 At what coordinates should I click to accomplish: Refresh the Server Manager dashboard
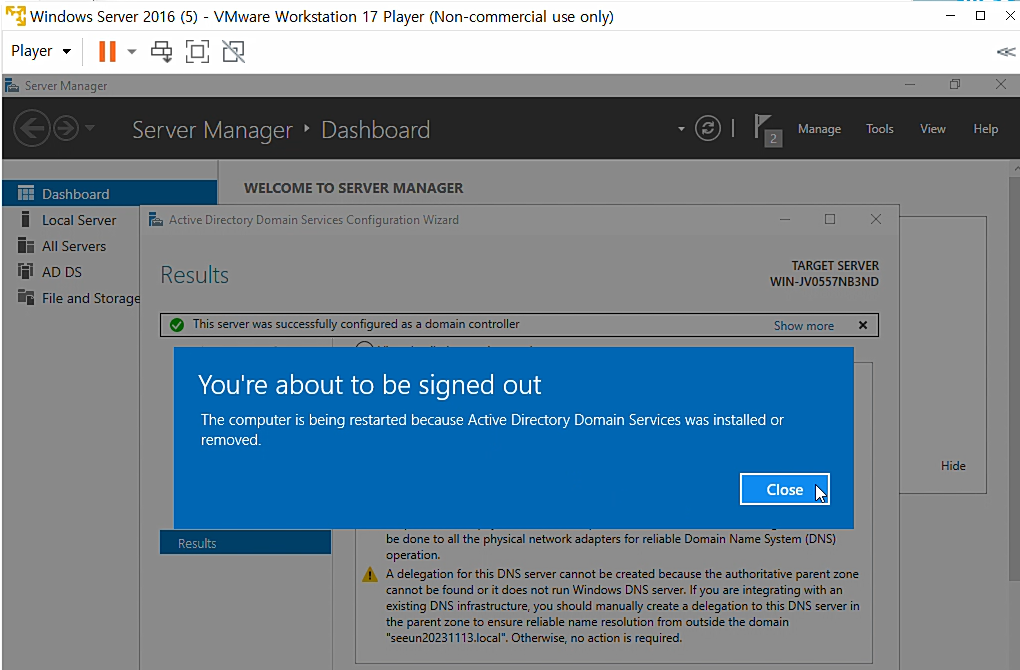point(708,127)
